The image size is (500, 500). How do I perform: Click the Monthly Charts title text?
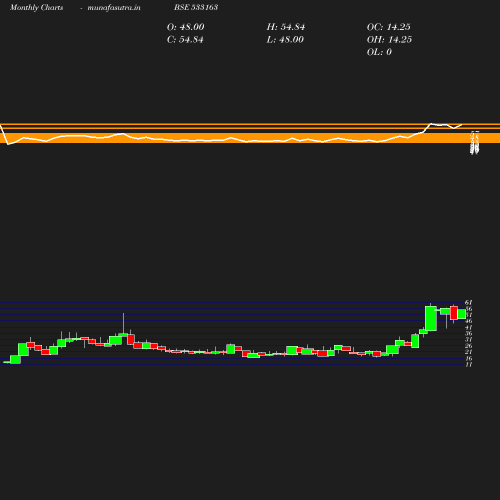point(36,7)
